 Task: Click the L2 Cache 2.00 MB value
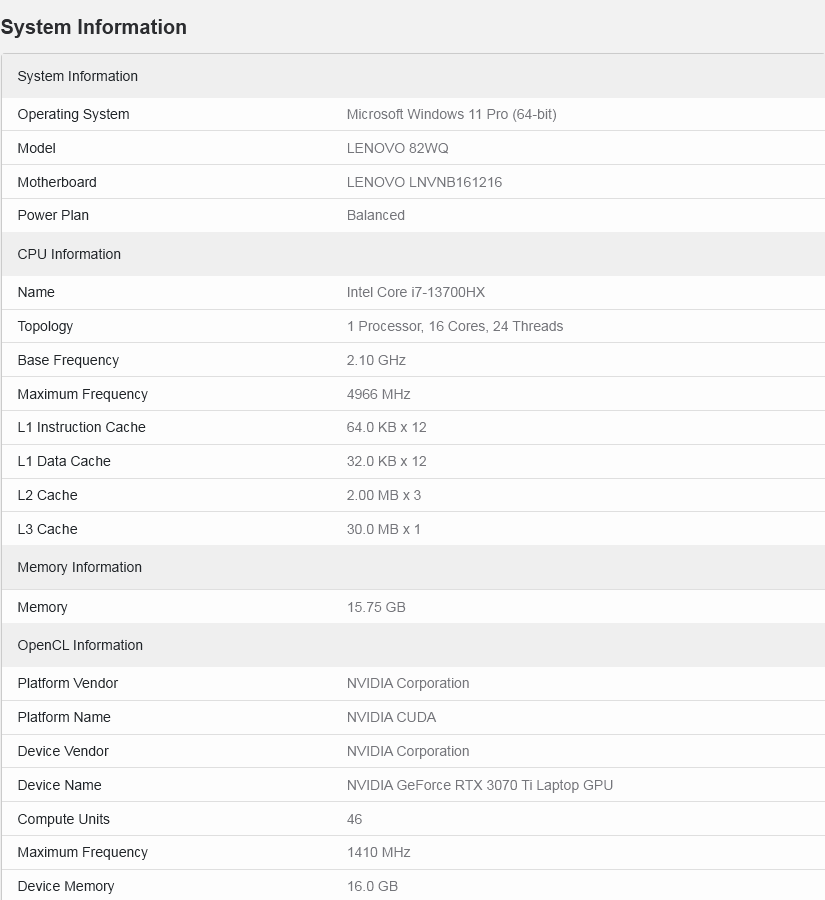coord(383,495)
